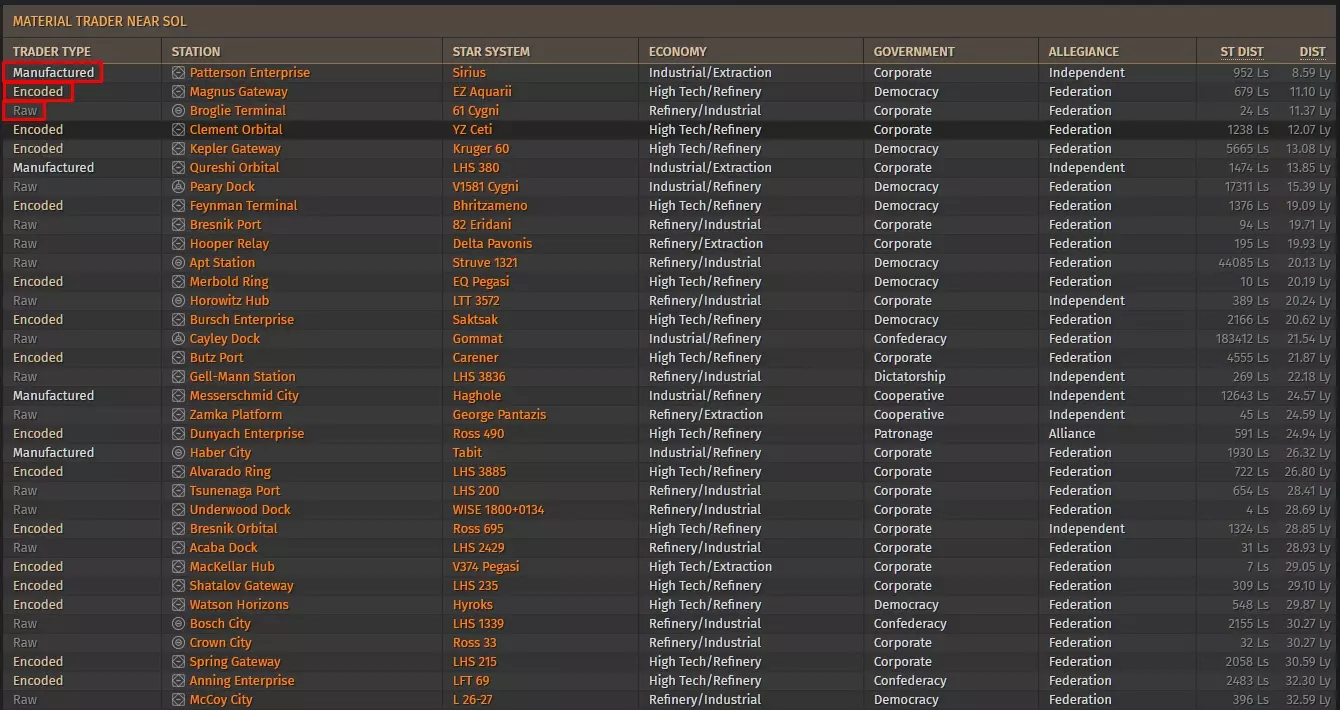Sort by the Star System column header

coord(491,52)
